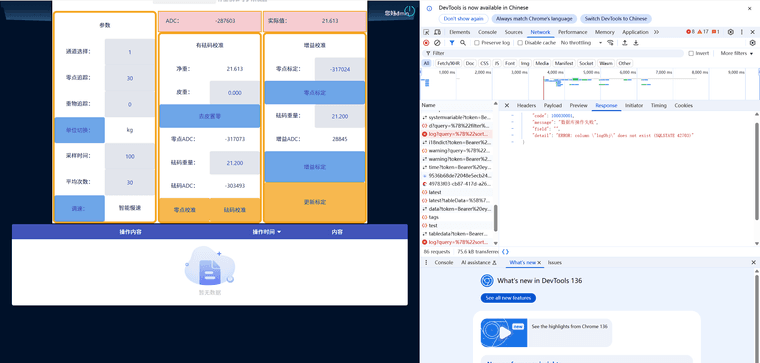Click the red record network log icon
The width and height of the screenshot is (760, 363).
[x=426, y=43]
